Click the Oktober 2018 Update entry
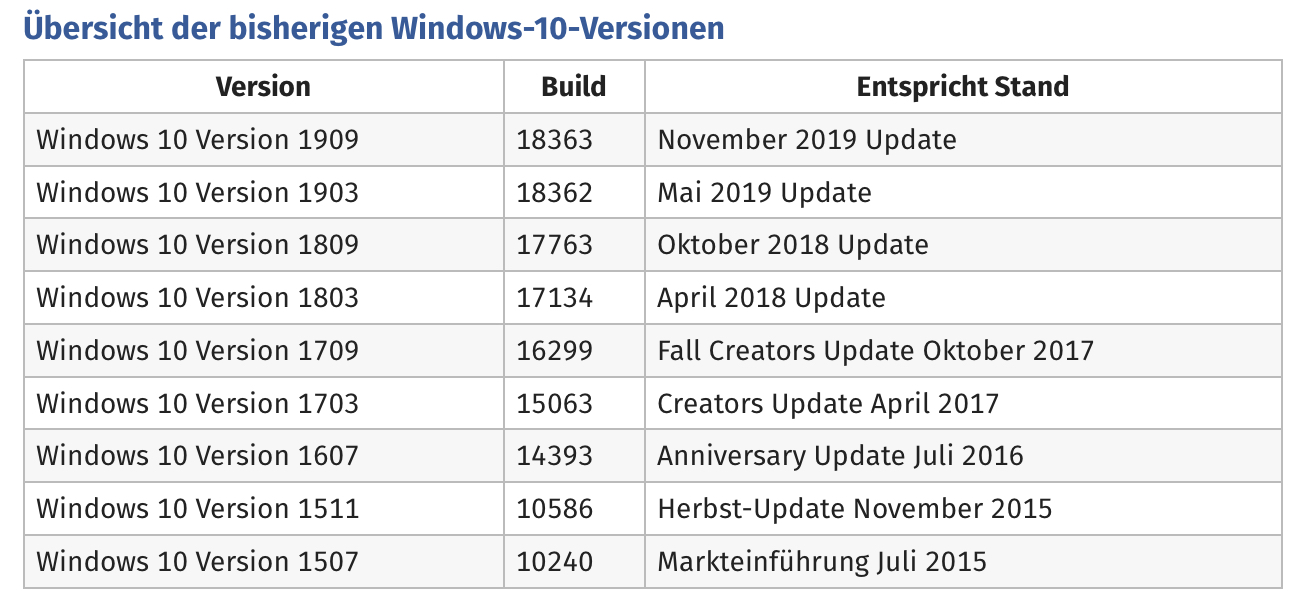Viewport: 1302px width, 598px height. (x=793, y=245)
